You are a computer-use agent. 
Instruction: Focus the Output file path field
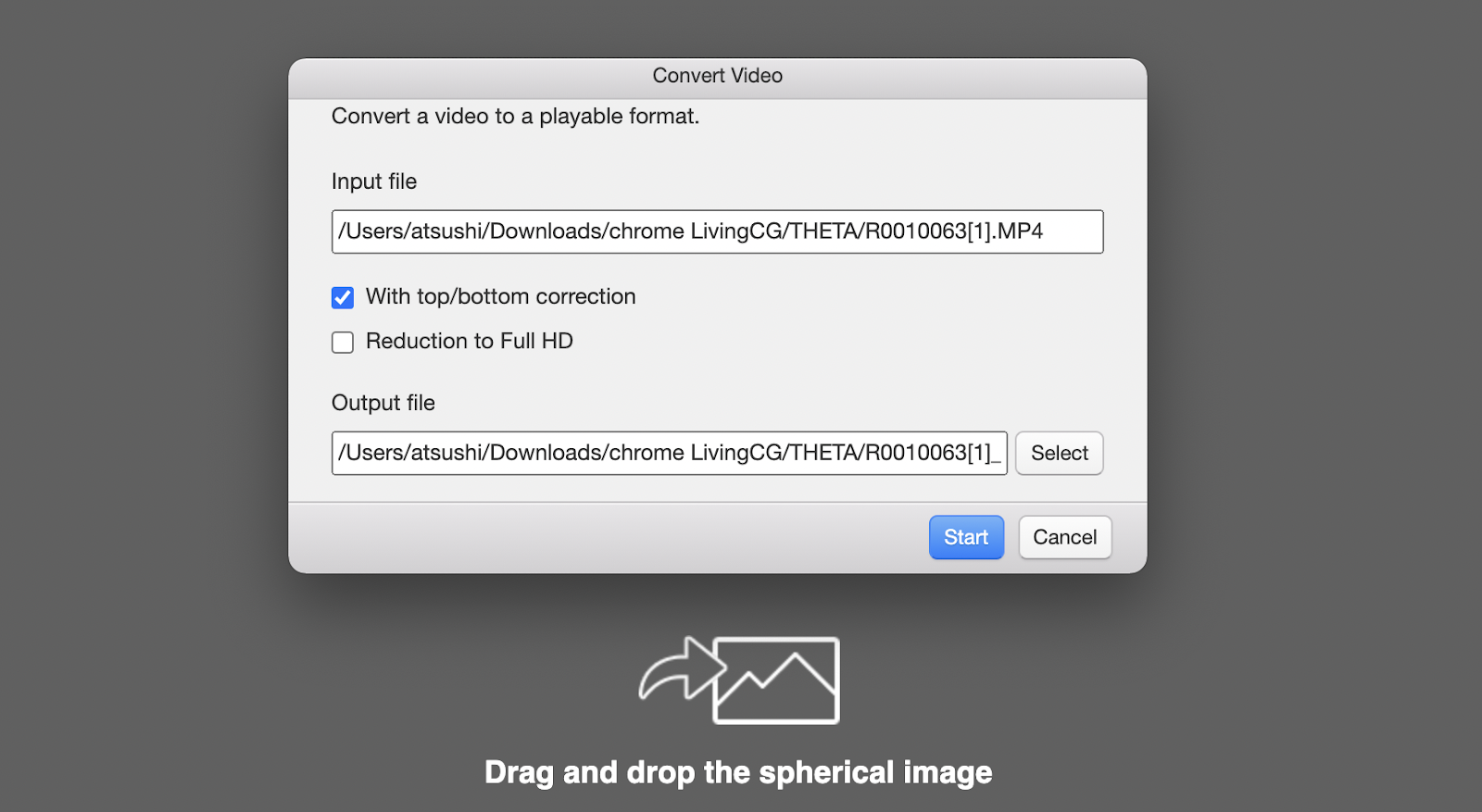tap(670, 453)
